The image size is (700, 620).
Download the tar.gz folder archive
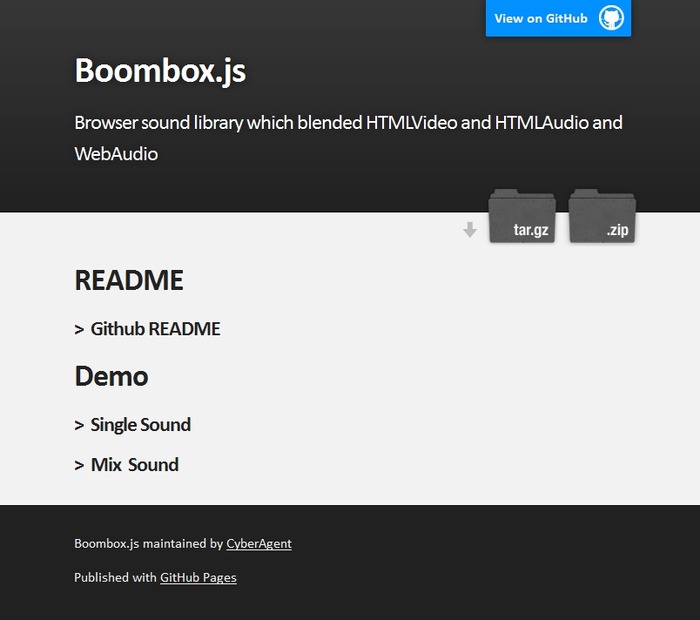[521, 215]
